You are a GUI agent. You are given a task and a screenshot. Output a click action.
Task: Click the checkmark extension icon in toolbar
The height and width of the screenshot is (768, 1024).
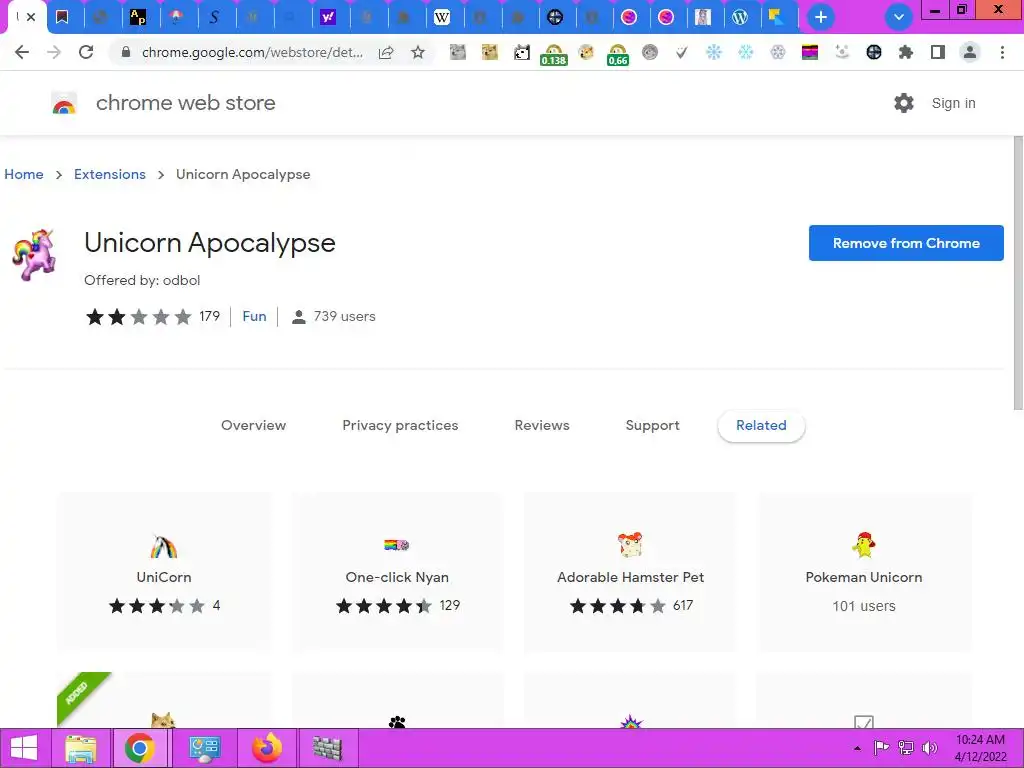[681, 52]
